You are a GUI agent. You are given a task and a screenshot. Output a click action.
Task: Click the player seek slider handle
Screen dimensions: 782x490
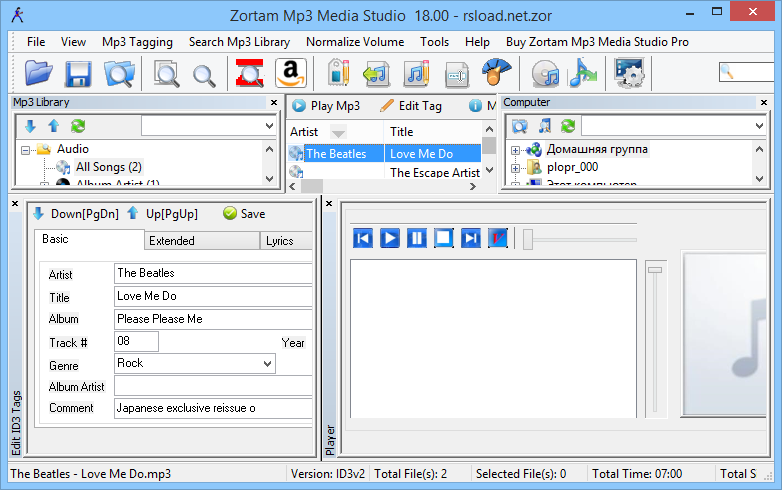click(x=528, y=239)
